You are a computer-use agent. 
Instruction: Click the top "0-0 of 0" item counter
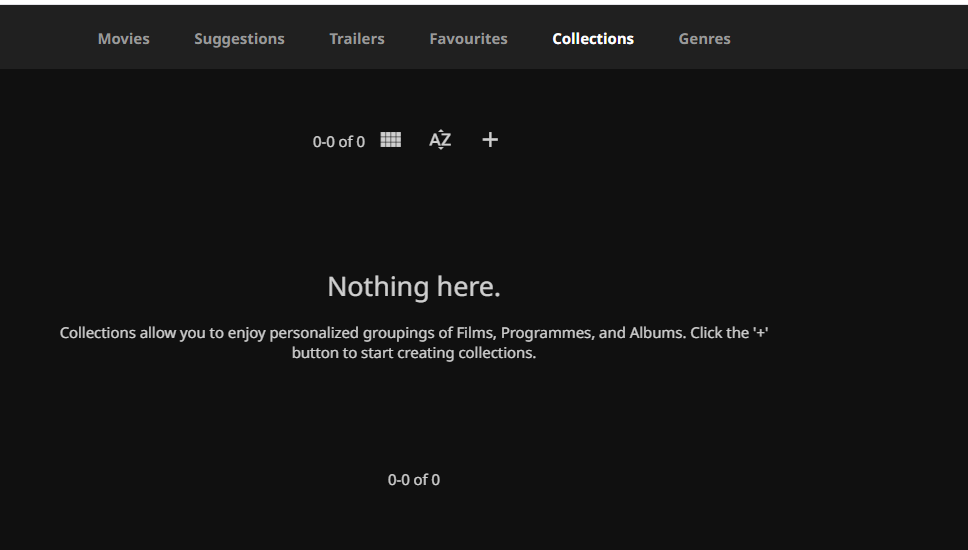click(338, 142)
